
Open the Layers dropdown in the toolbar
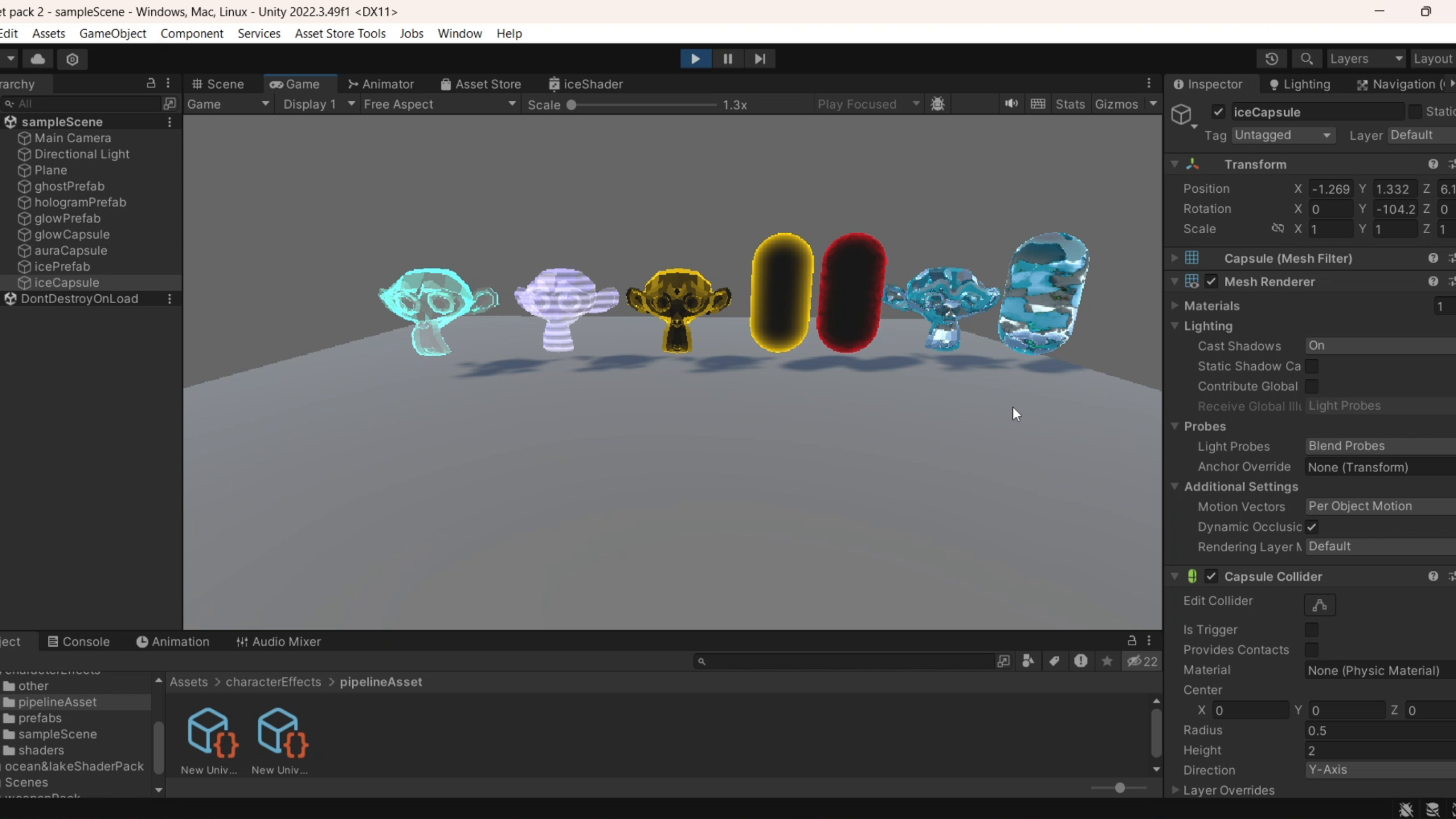coord(1366,59)
